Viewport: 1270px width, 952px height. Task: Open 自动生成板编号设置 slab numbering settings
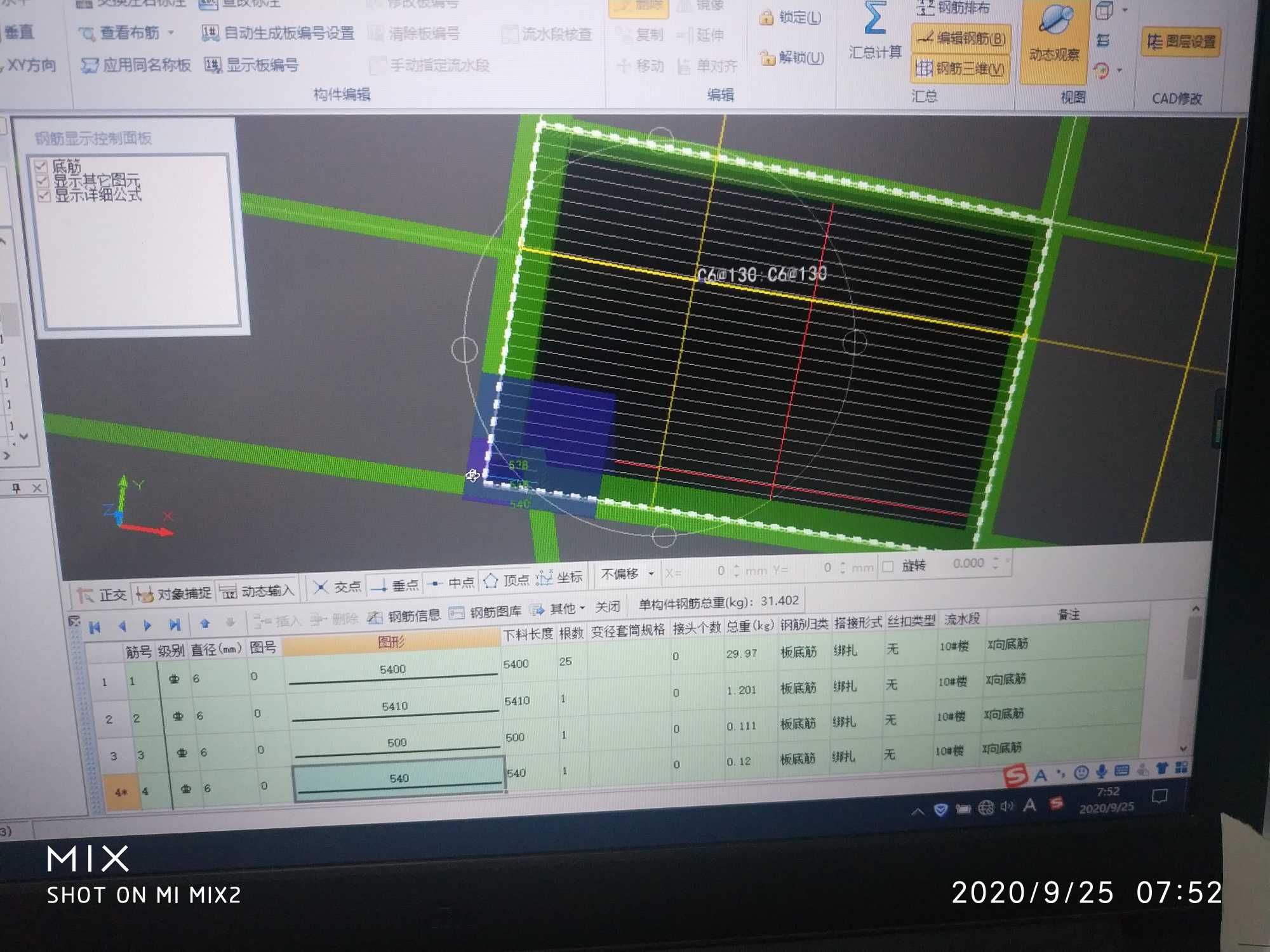point(277,33)
